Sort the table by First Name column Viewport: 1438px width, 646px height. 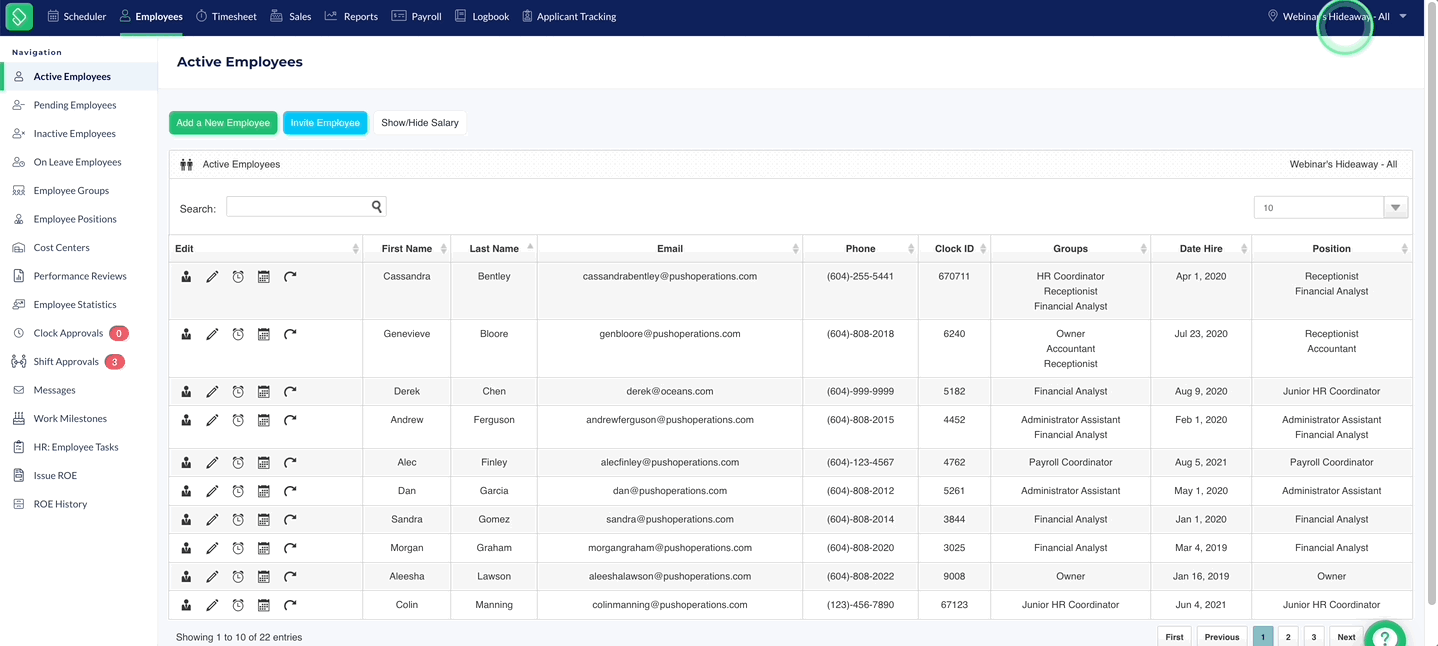coord(406,248)
